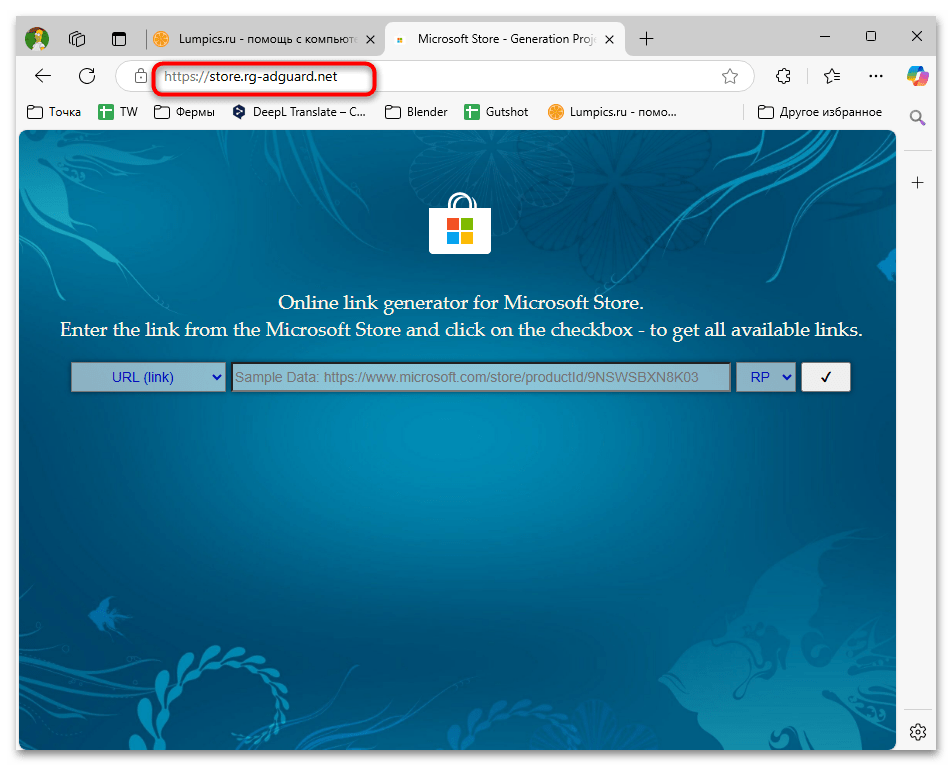Image resolution: width=952 pixels, height=766 pixels.
Task: Expand the RP ring dropdown
Action: (766, 377)
